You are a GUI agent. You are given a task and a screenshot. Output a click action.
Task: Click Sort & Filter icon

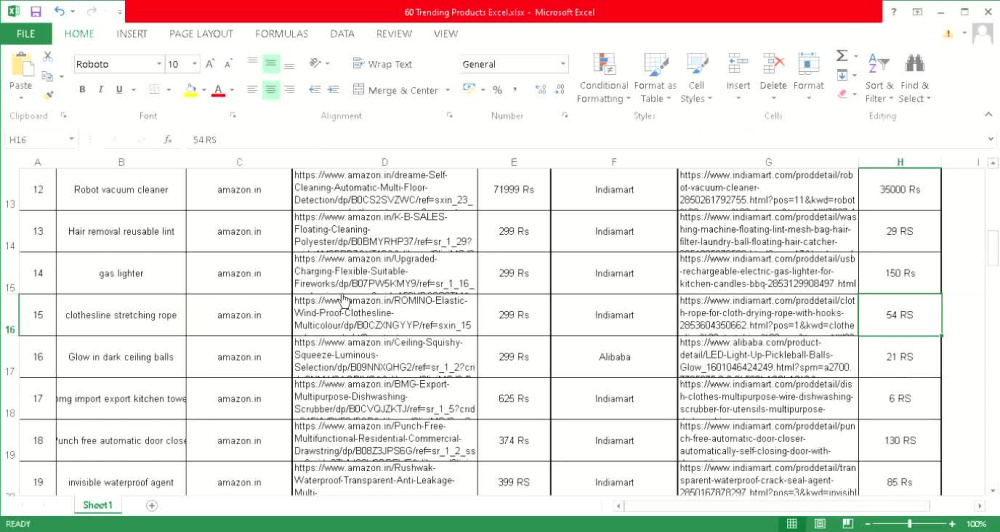(879, 64)
